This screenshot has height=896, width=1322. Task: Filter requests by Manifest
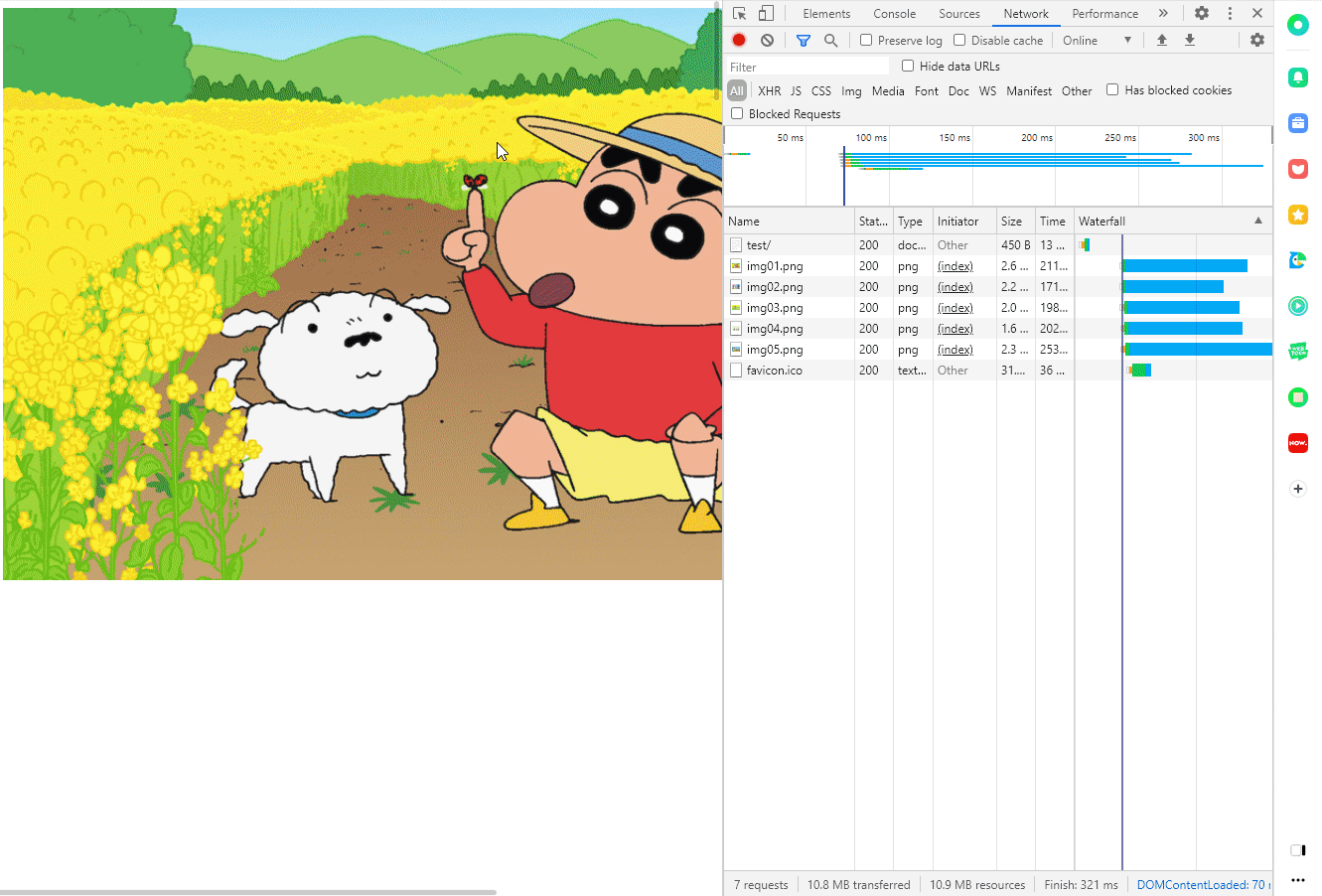pos(1029,90)
